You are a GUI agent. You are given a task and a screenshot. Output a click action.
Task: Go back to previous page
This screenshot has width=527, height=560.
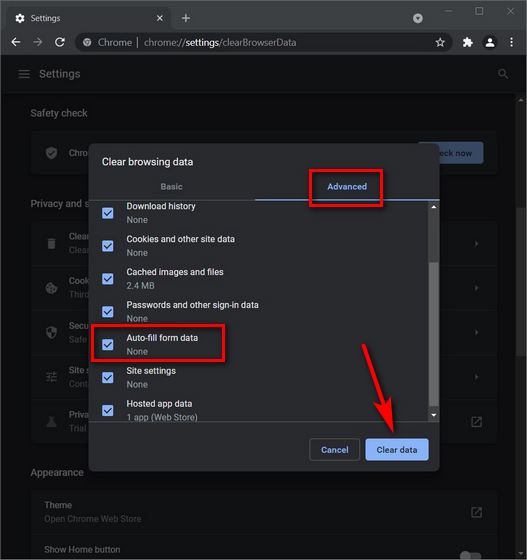[x=16, y=42]
